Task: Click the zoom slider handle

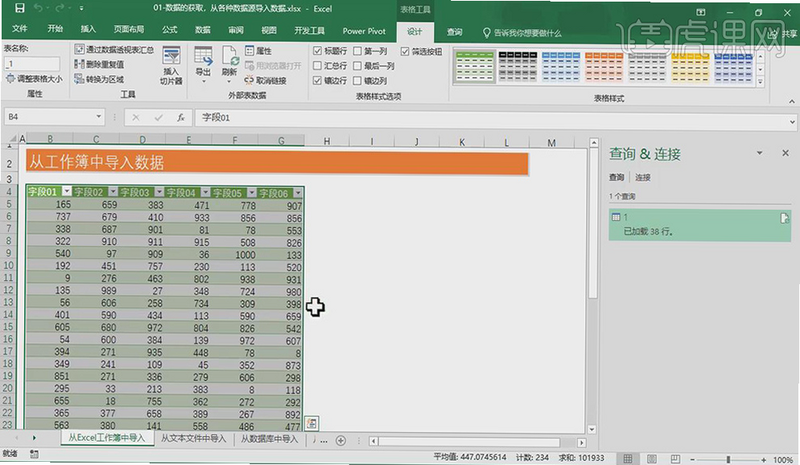Action: (728, 459)
